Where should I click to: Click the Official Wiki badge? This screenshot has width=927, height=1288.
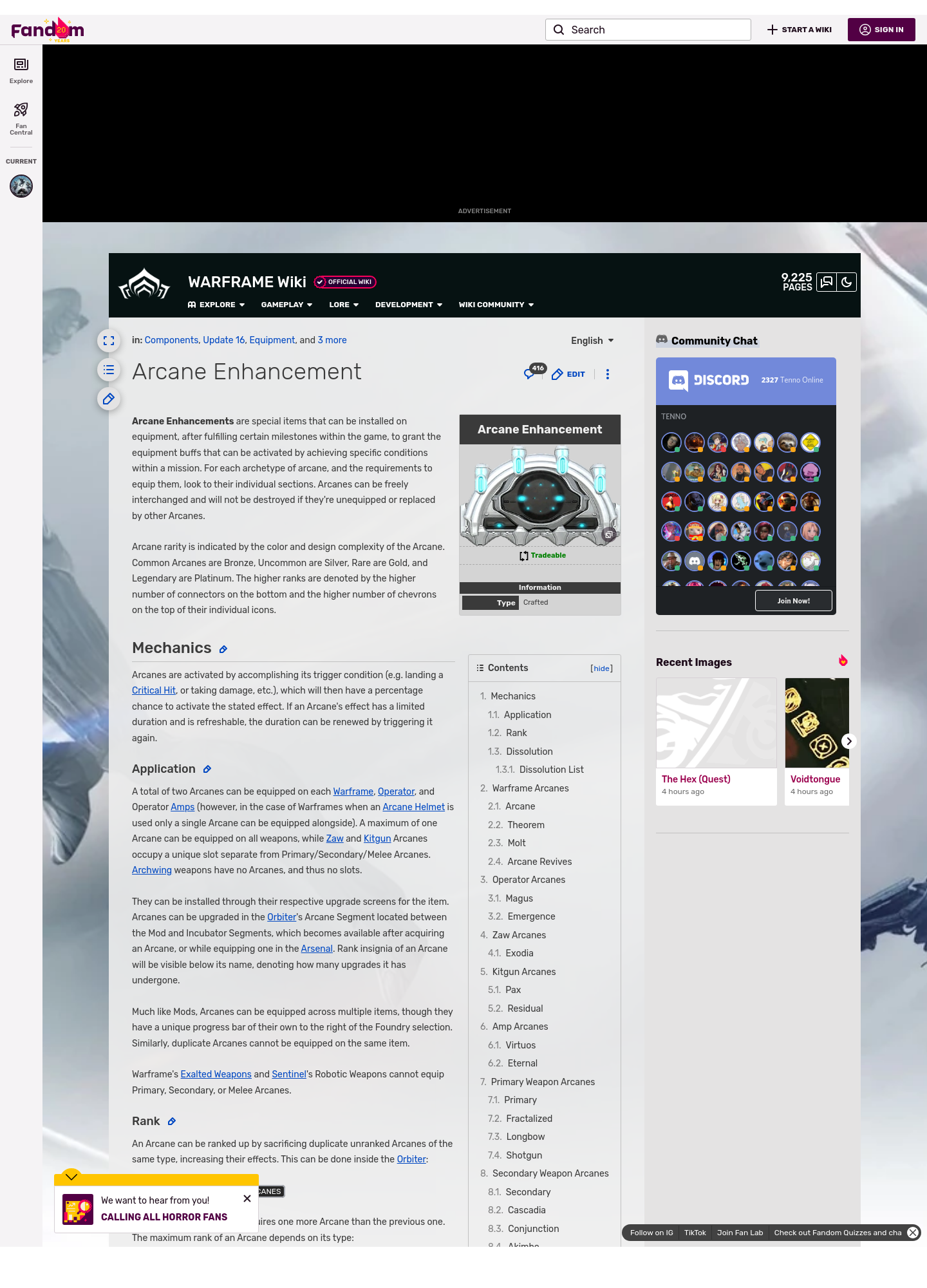pos(345,282)
